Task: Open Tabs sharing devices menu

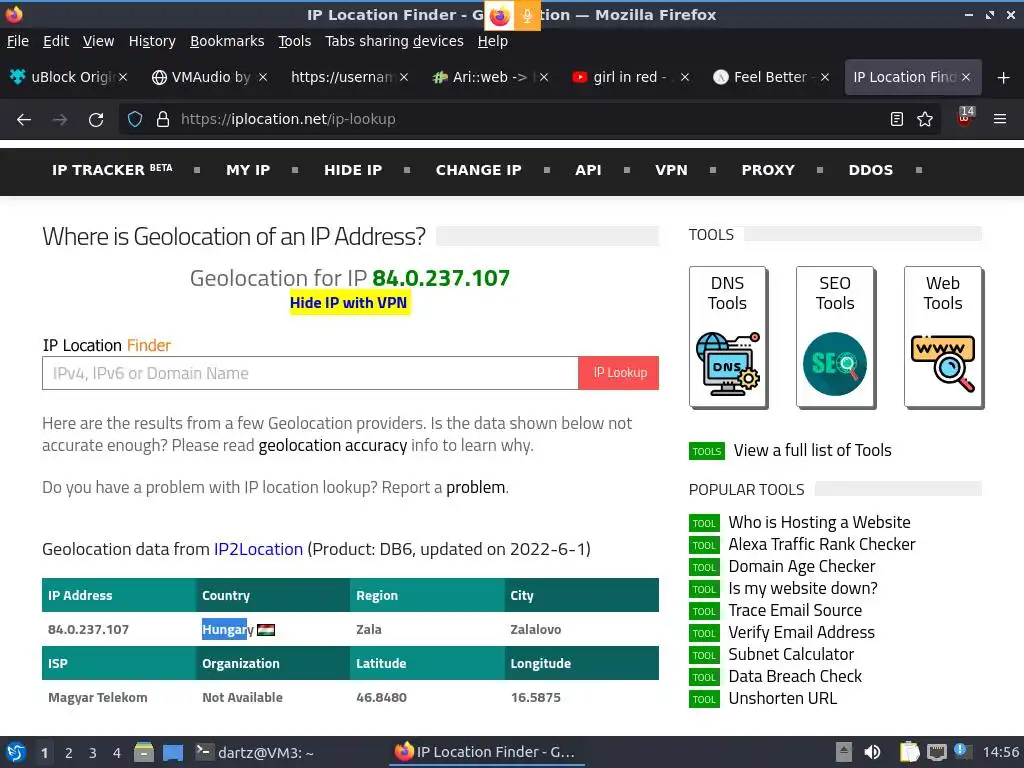Action: 394,41
